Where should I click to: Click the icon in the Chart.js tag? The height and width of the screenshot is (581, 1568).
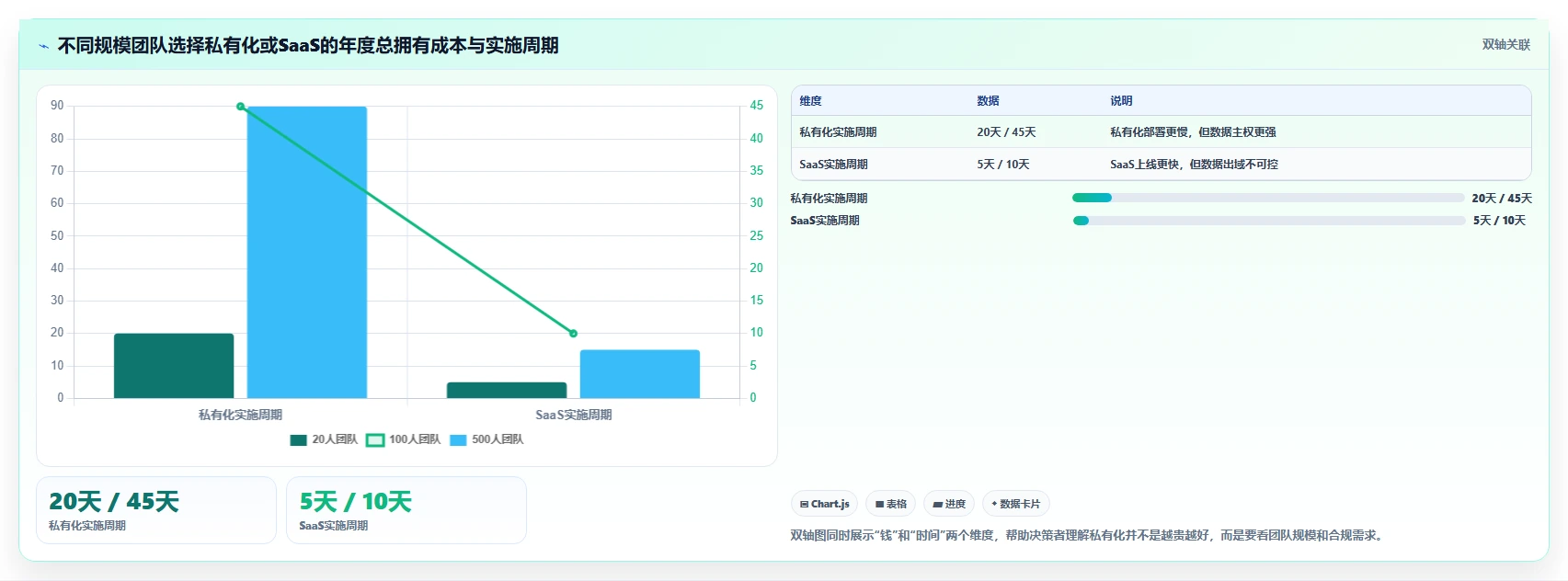805,505
